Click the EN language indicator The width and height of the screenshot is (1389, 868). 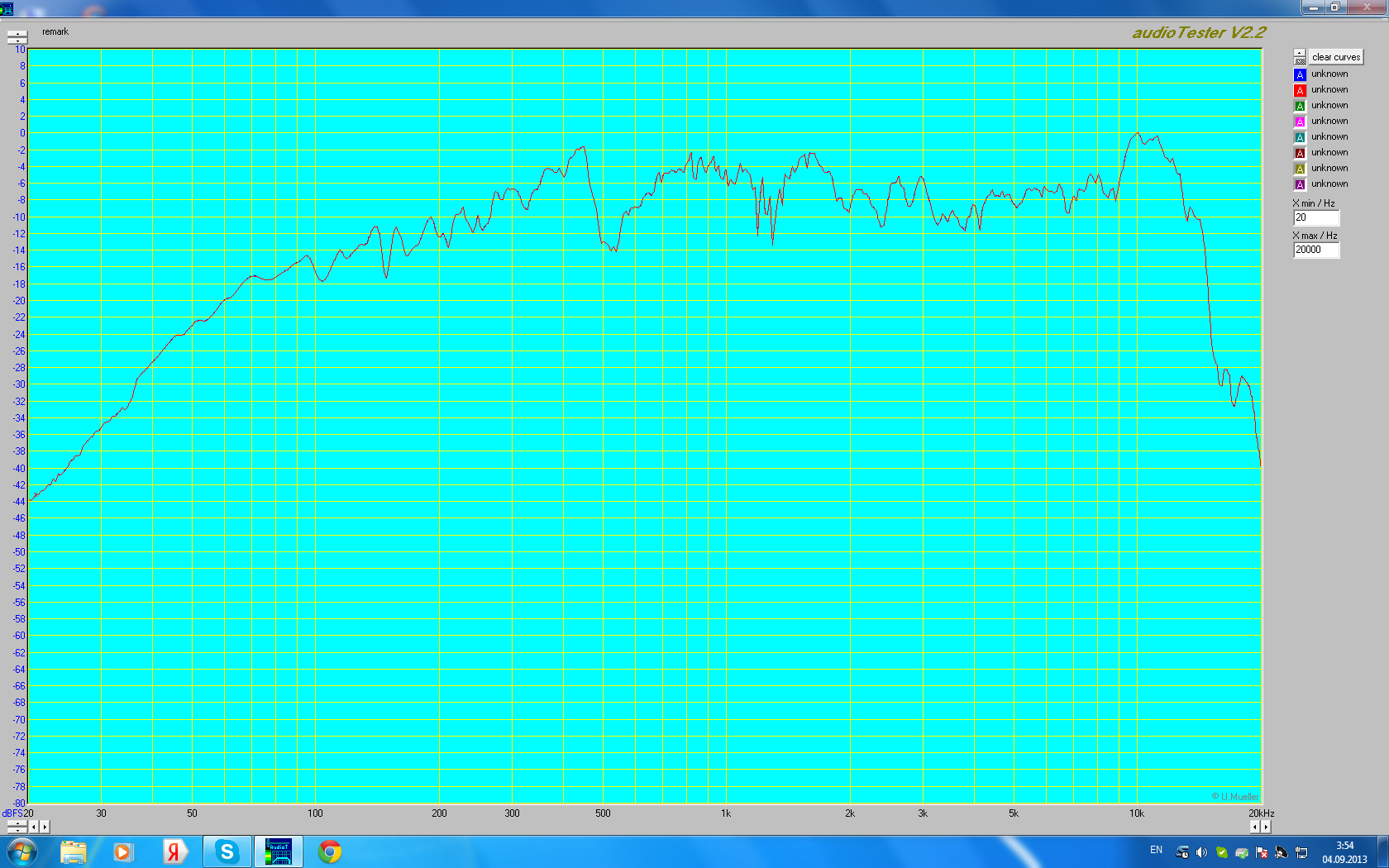pos(1156,850)
